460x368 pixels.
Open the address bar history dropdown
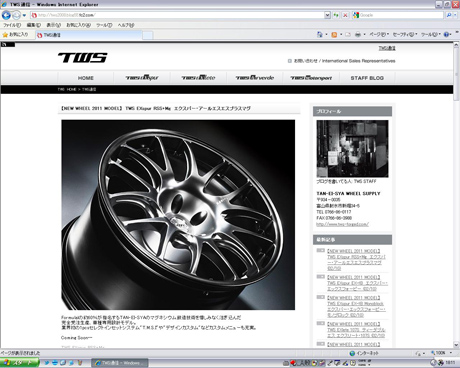tap(327, 15)
